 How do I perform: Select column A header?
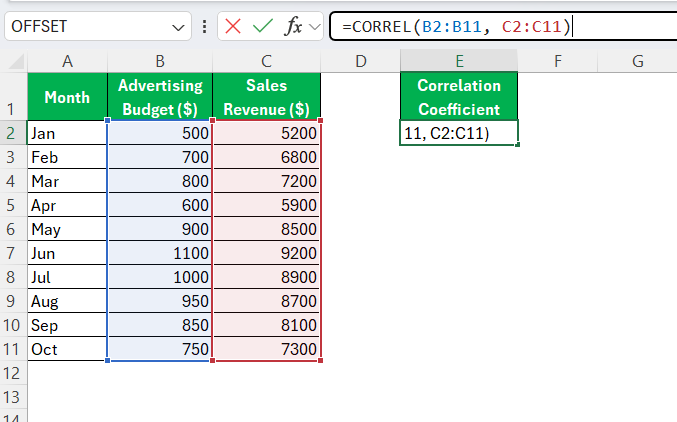coord(67,61)
